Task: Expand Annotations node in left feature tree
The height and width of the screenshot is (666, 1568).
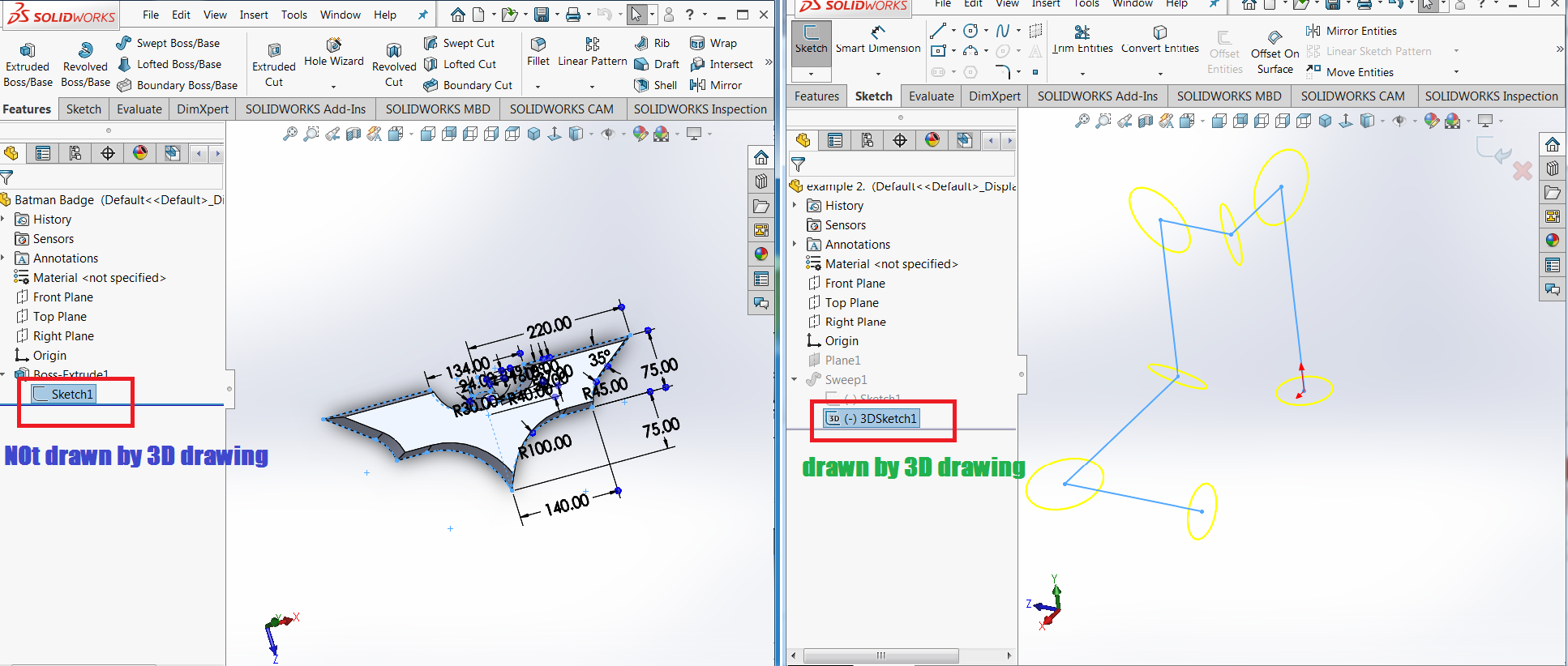Action: coord(3,258)
